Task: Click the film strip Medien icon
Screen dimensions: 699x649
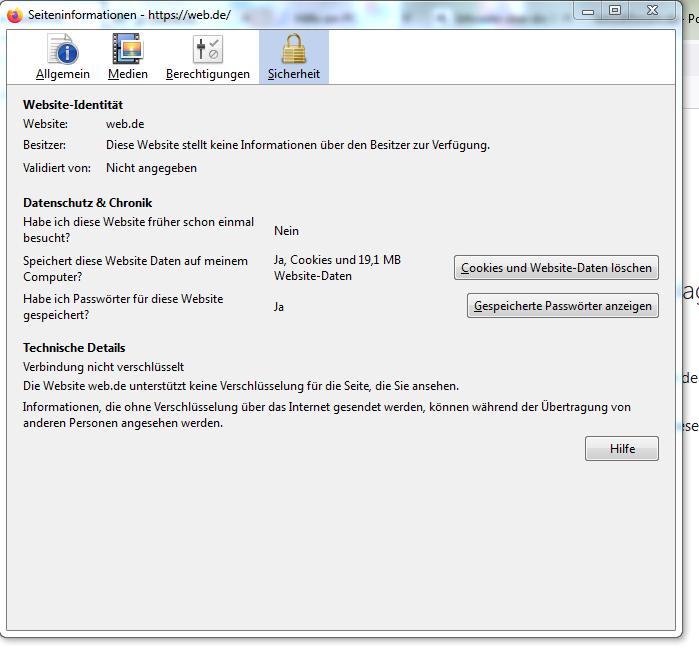Action: [127, 49]
